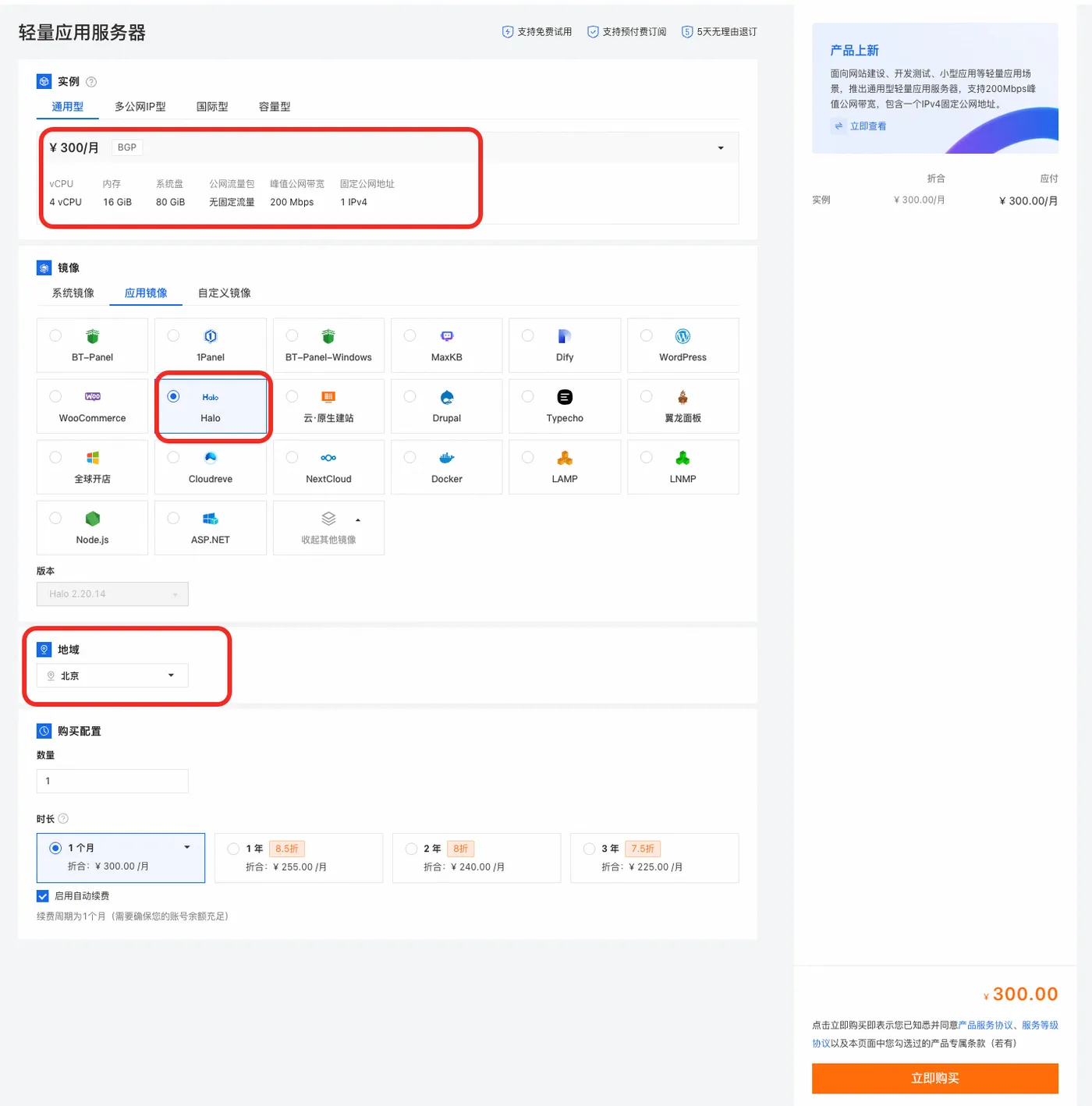Click the 1Panel logo icon
1092x1106 pixels.
(211, 336)
